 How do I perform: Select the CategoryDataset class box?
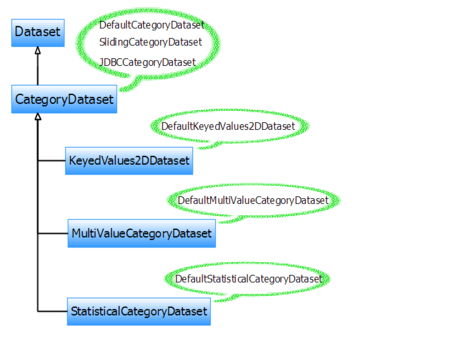64,99
